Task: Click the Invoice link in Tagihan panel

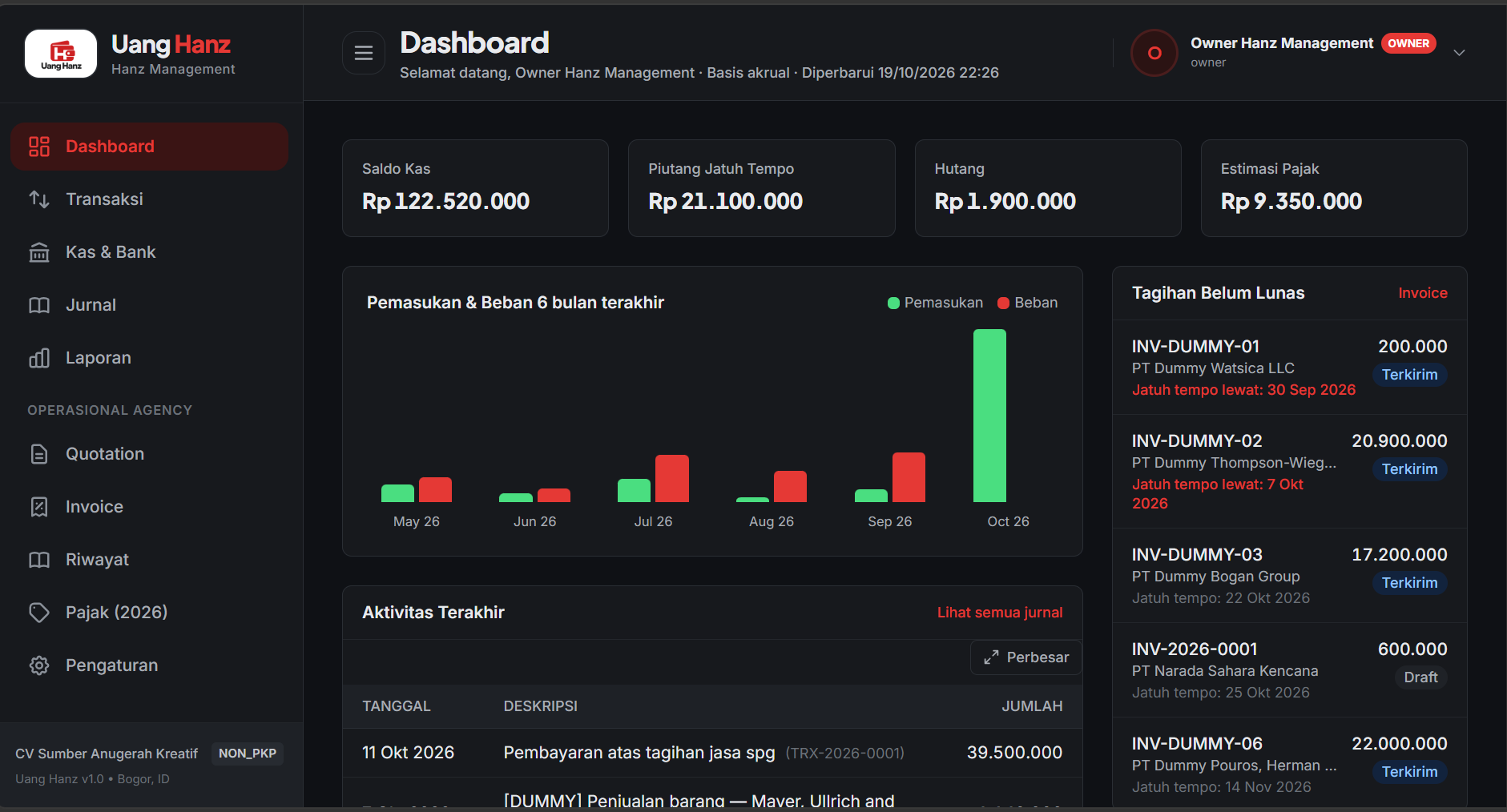Action: [x=1423, y=293]
